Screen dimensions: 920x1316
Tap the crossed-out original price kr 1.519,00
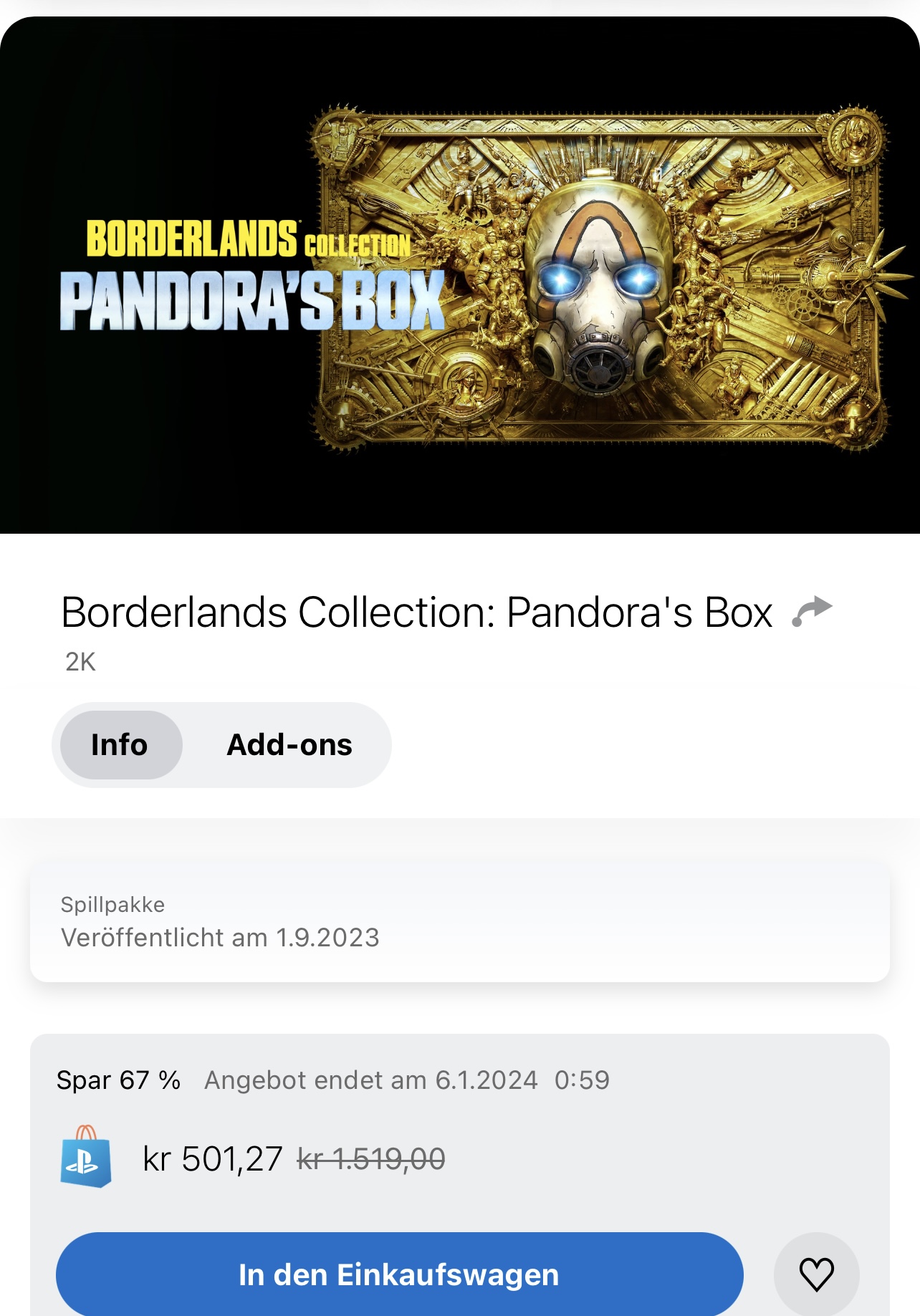371,1158
